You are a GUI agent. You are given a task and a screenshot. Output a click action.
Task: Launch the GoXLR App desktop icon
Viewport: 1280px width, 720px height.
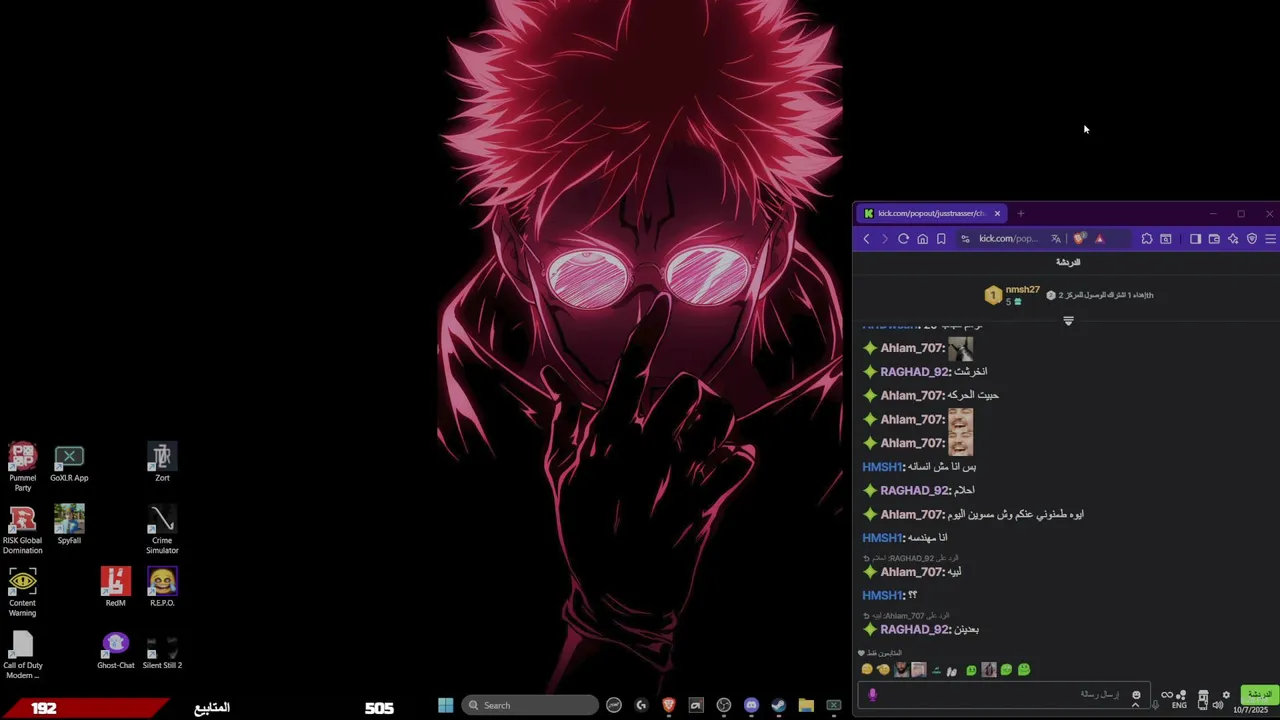click(69, 464)
